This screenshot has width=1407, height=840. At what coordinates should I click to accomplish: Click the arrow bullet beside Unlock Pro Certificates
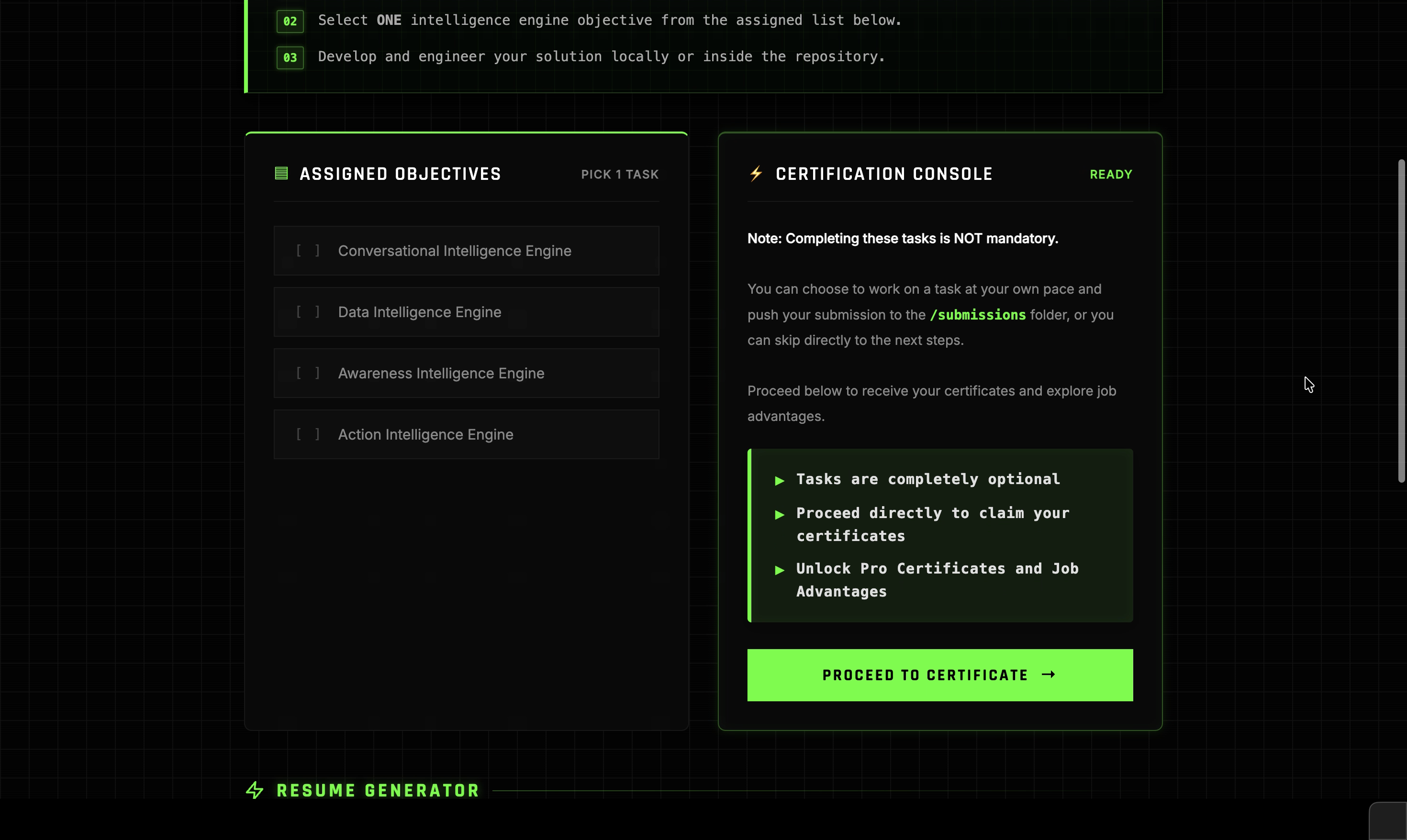(x=780, y=570)
